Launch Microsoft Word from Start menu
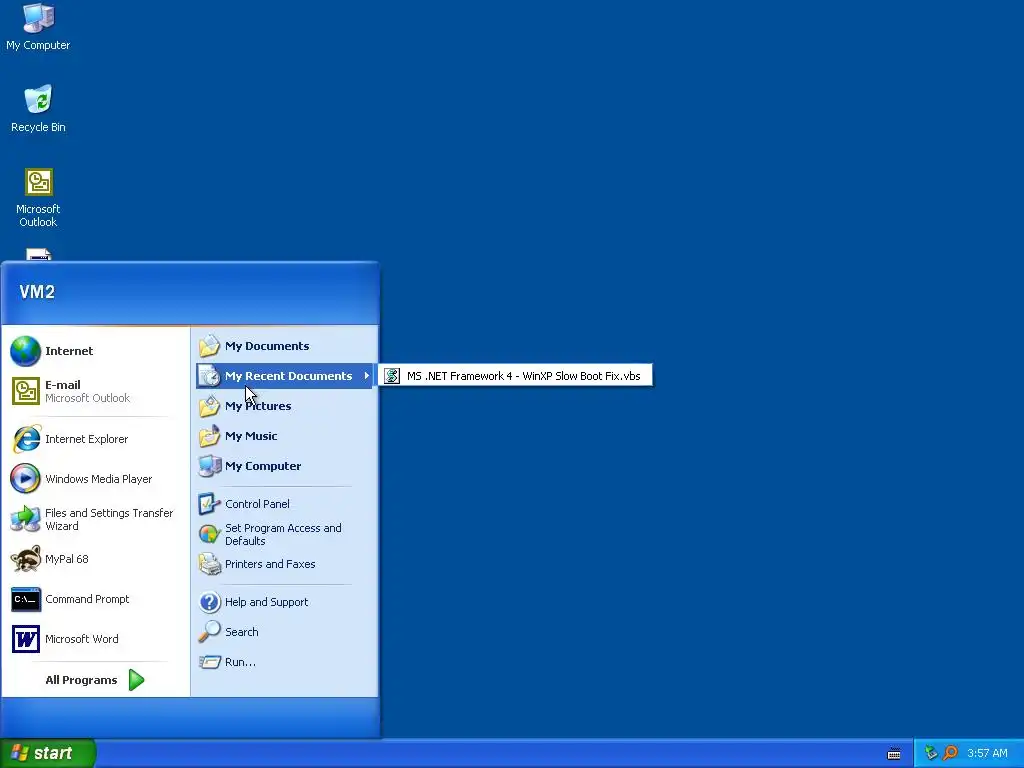The height and width of the screenshot is (768, 1024). click(95, 639)
